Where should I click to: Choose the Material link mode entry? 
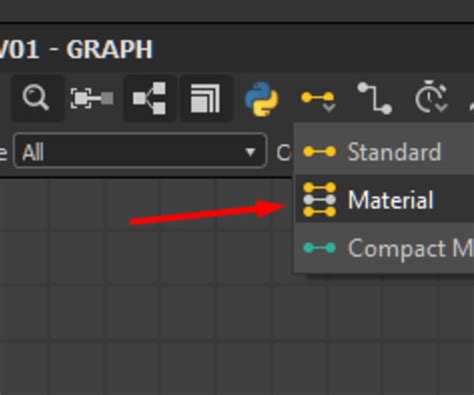click(x=384, y=199)
